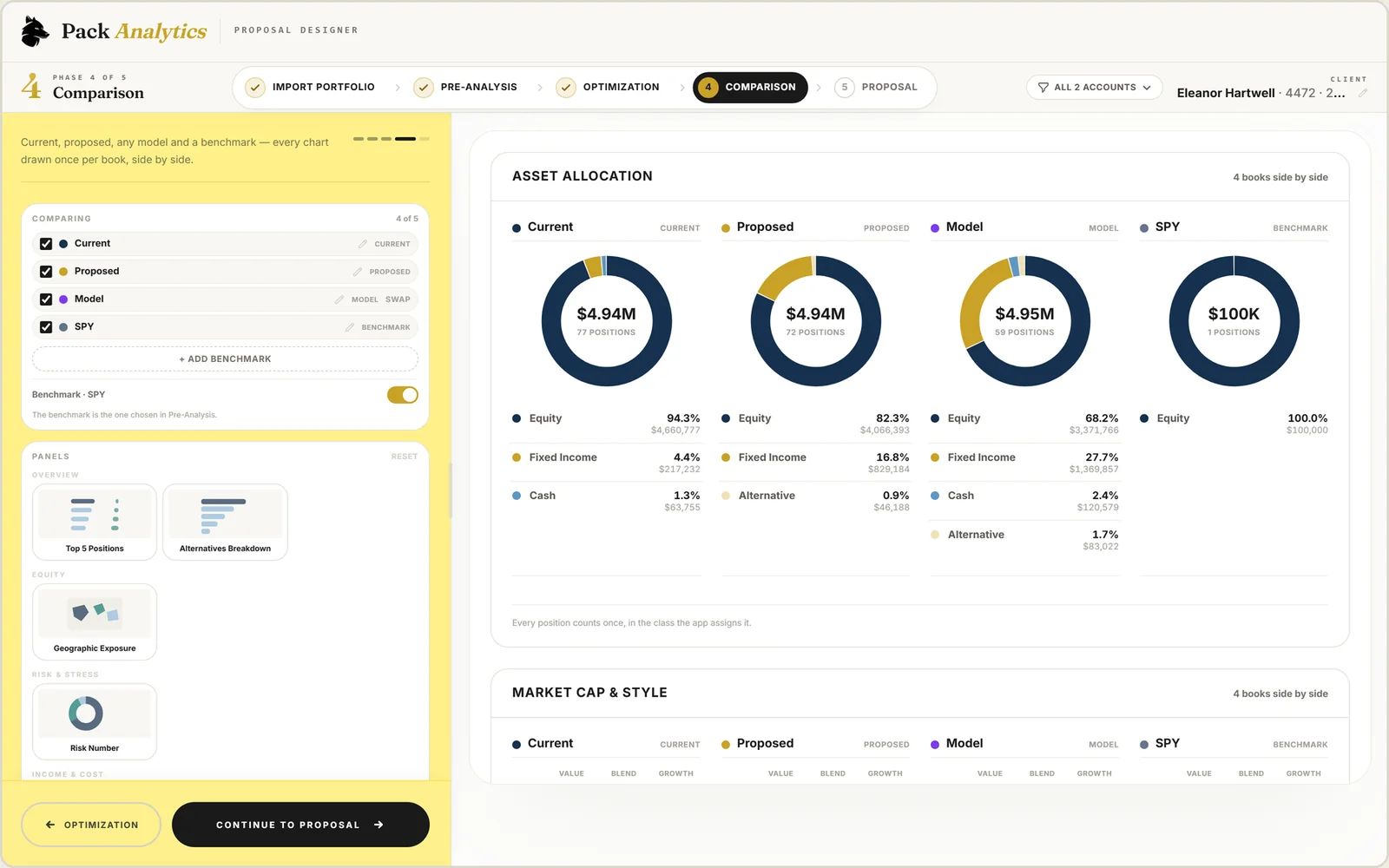Add the Geographic Exposure panel

point(95,621)
